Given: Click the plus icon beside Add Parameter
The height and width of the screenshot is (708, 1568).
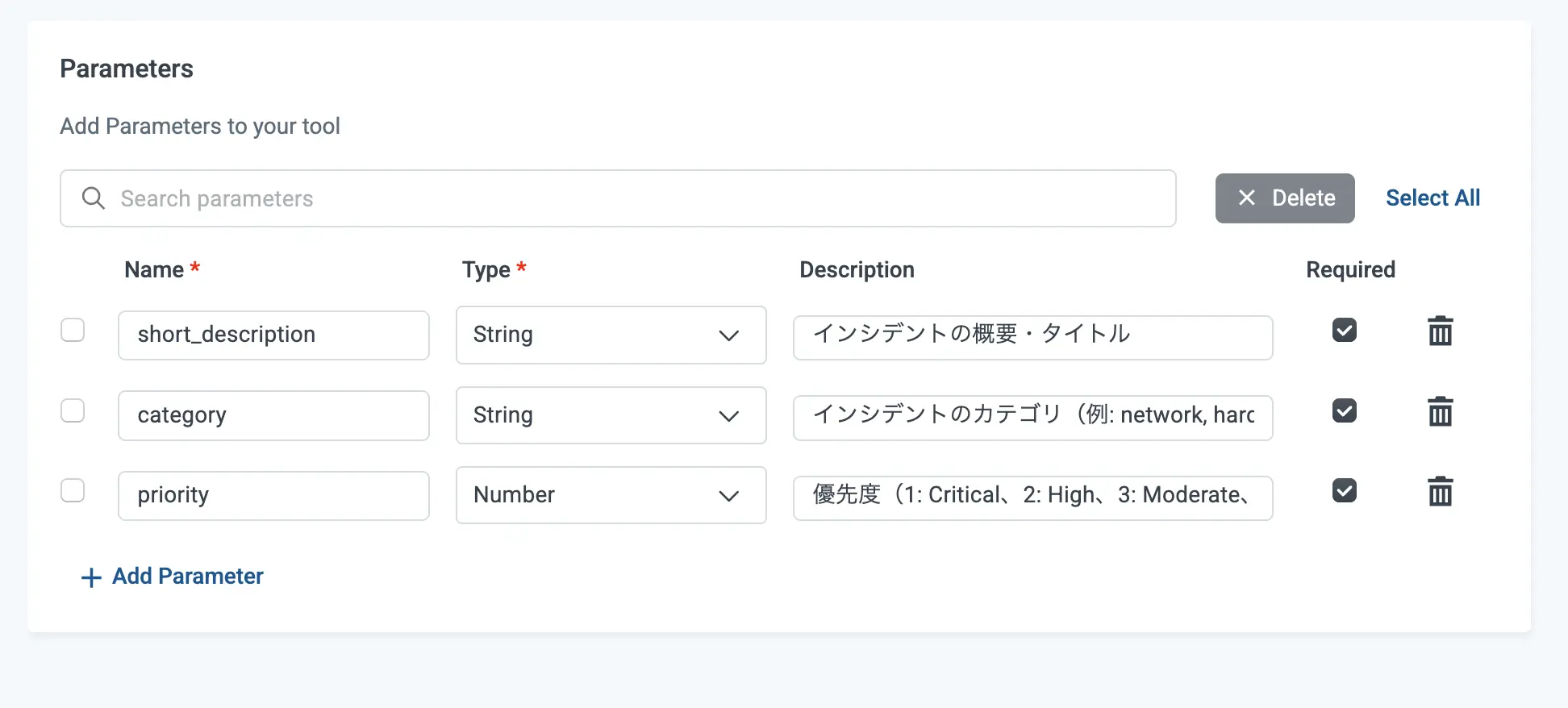Looking at the screenshot, I should 91,577.
